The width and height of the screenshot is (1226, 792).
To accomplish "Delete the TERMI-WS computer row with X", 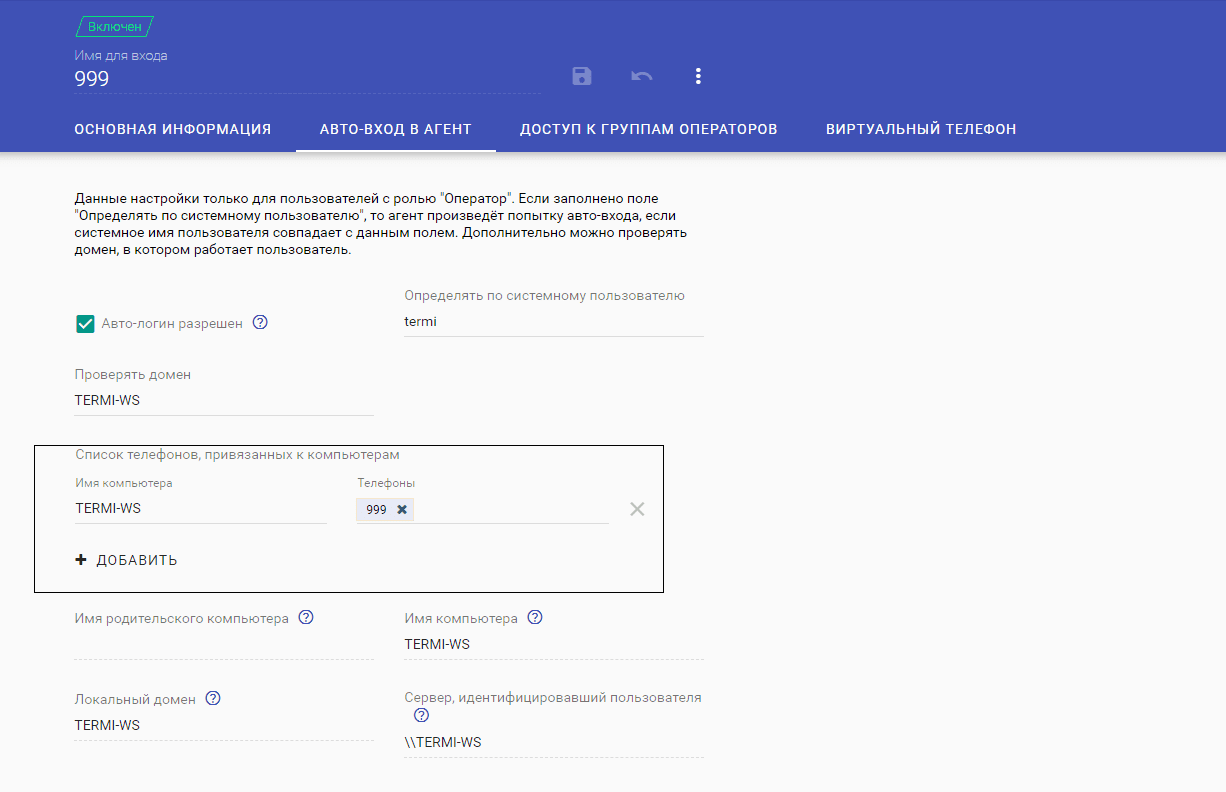I will [637, 509].
